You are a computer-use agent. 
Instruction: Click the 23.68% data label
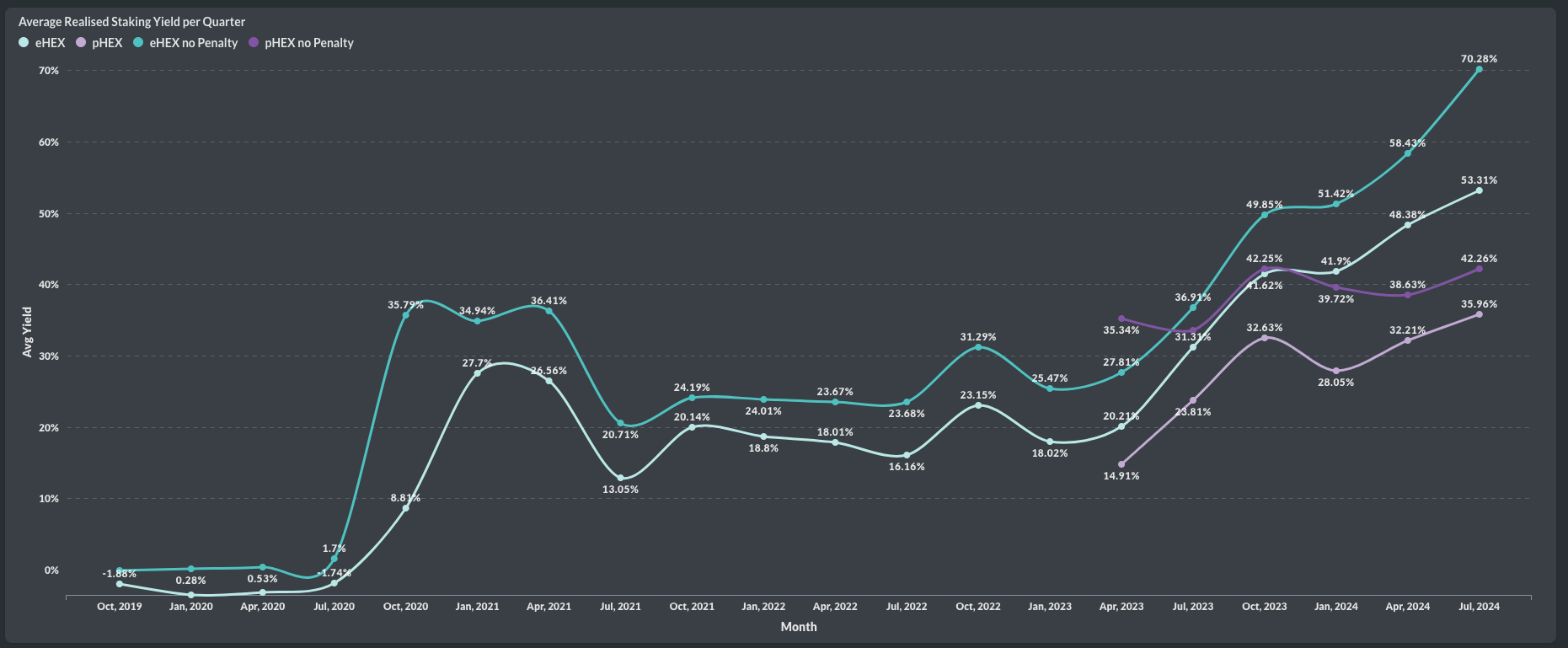[907, 414]
